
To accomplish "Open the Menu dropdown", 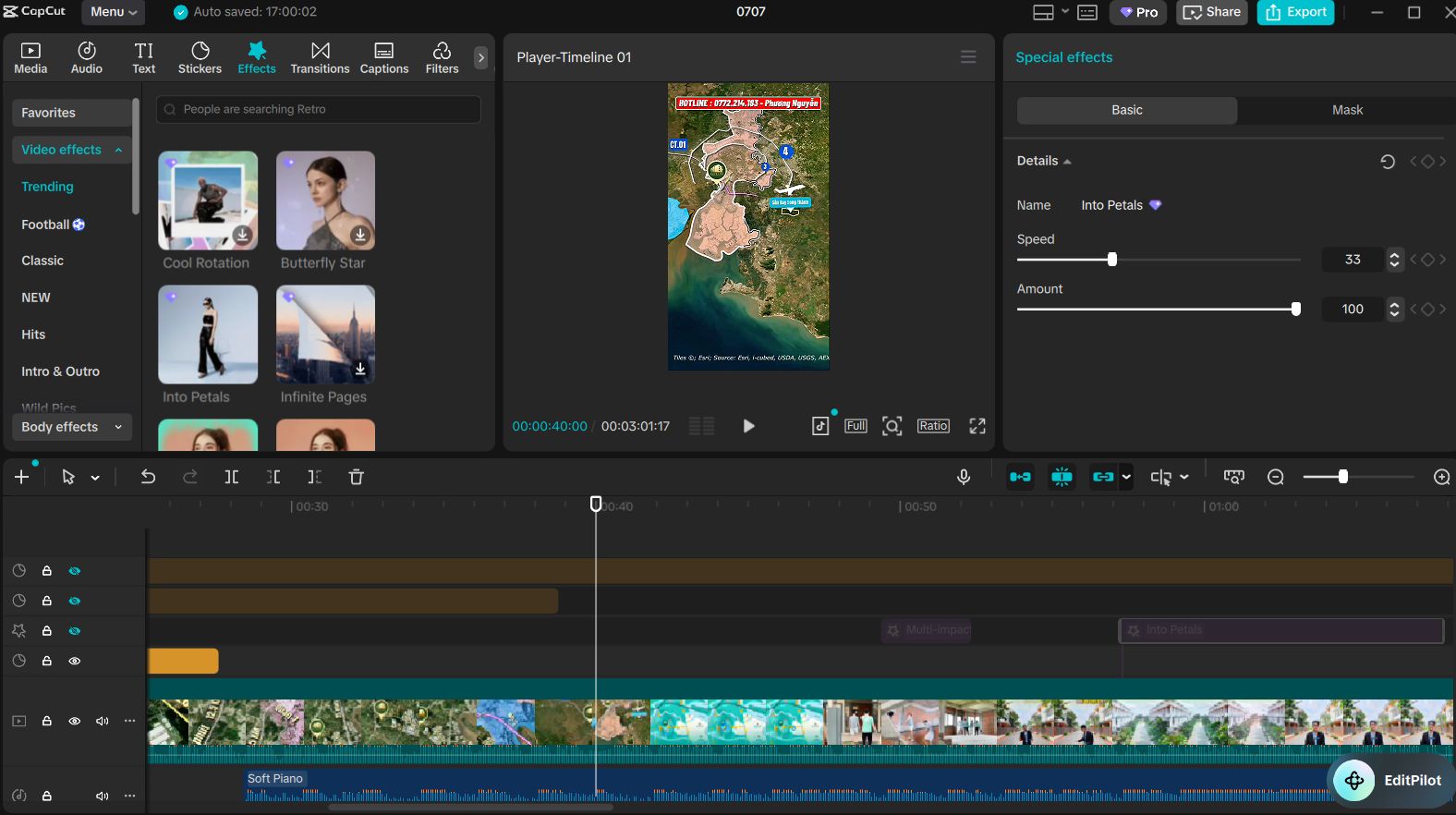I will pyautogui.click(x=114, y=12).
